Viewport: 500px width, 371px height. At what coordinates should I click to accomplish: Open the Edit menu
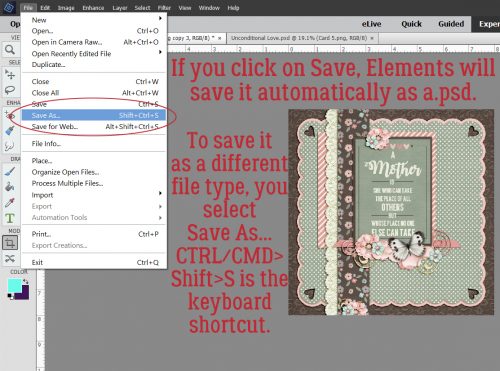45,8
